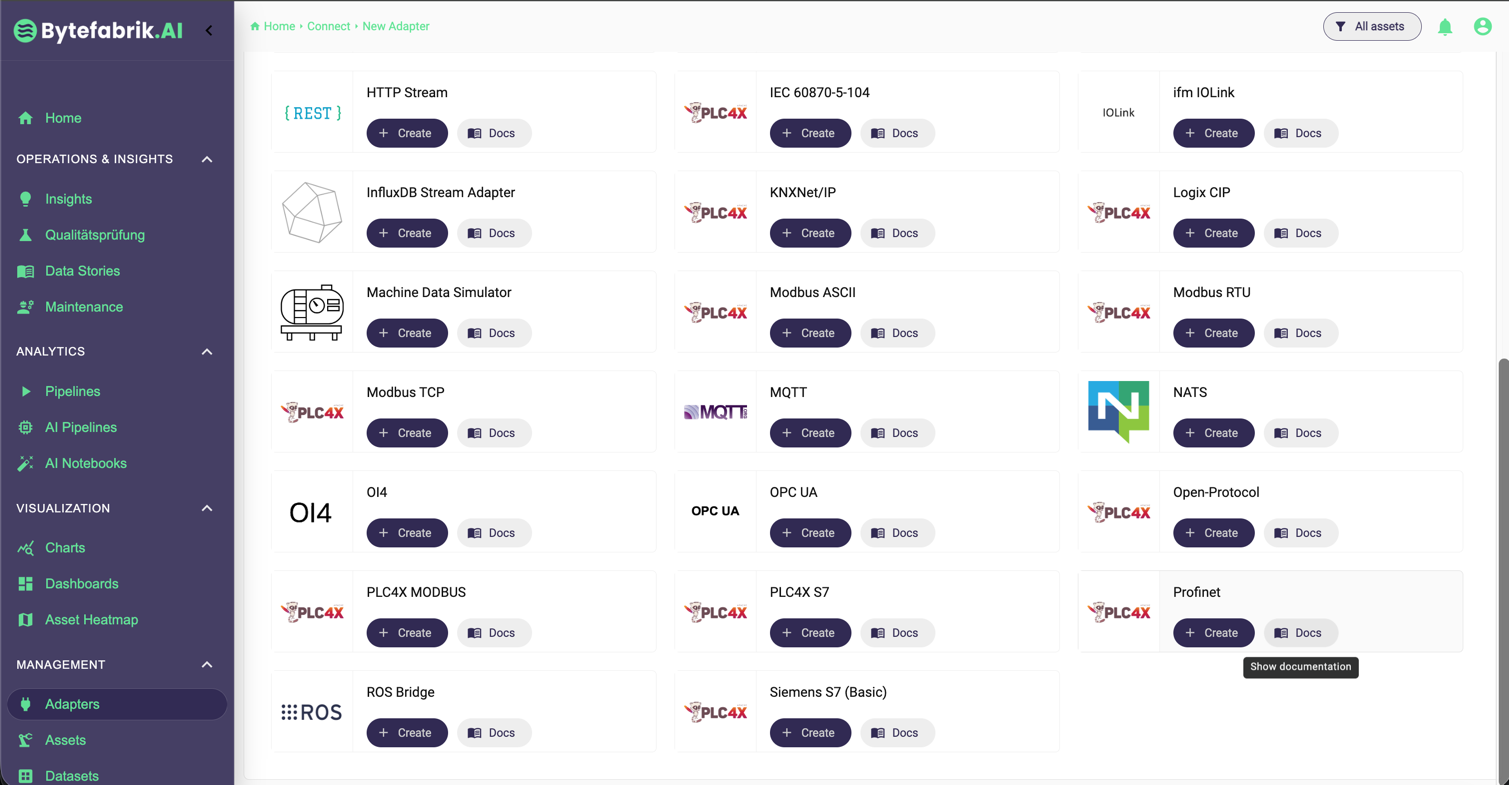Collapse the Management section
The height and width of the screenshot is (785, 1509).
(x=207, y=665)
